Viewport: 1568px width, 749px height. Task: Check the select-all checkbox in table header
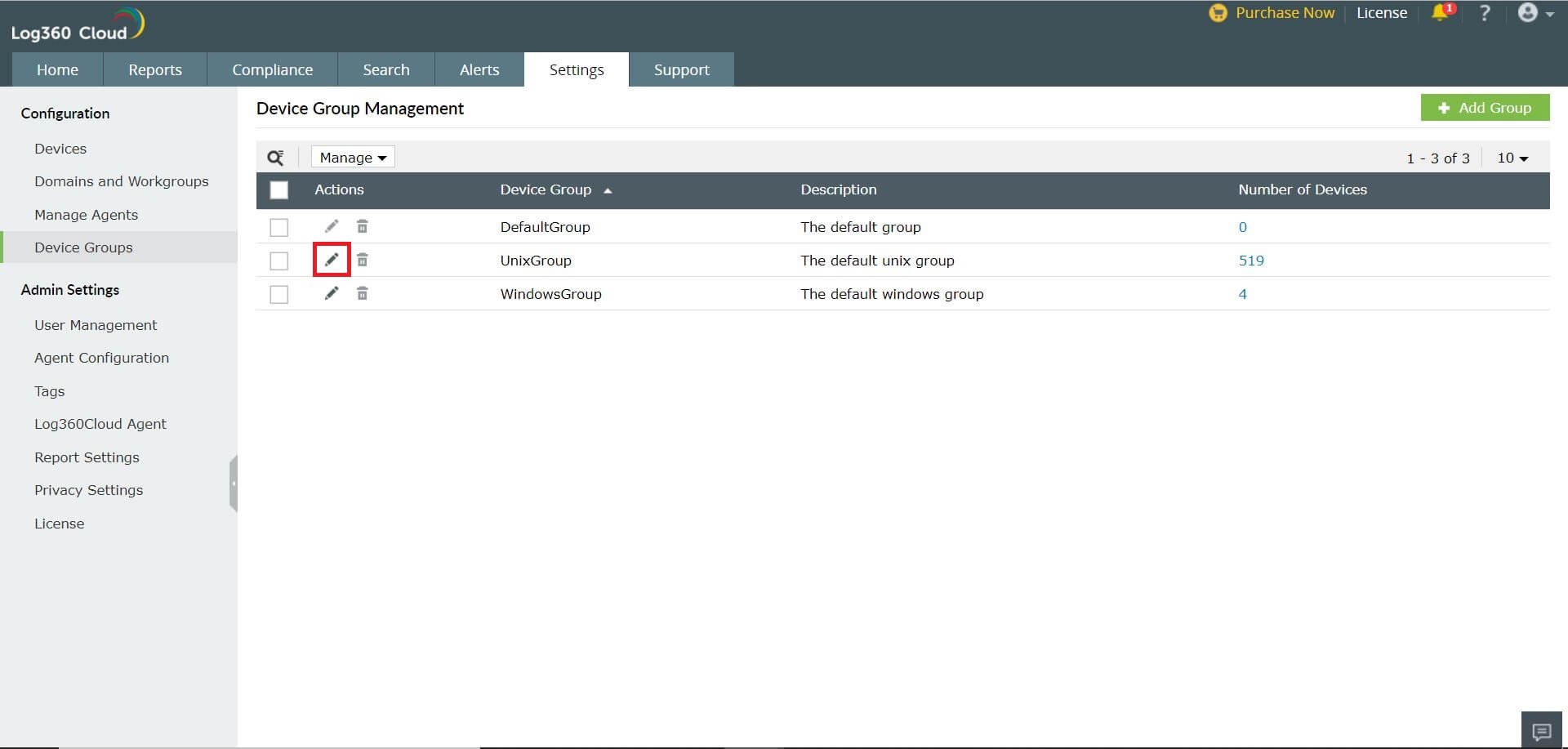pyautogui.click(x=279, y=189)
